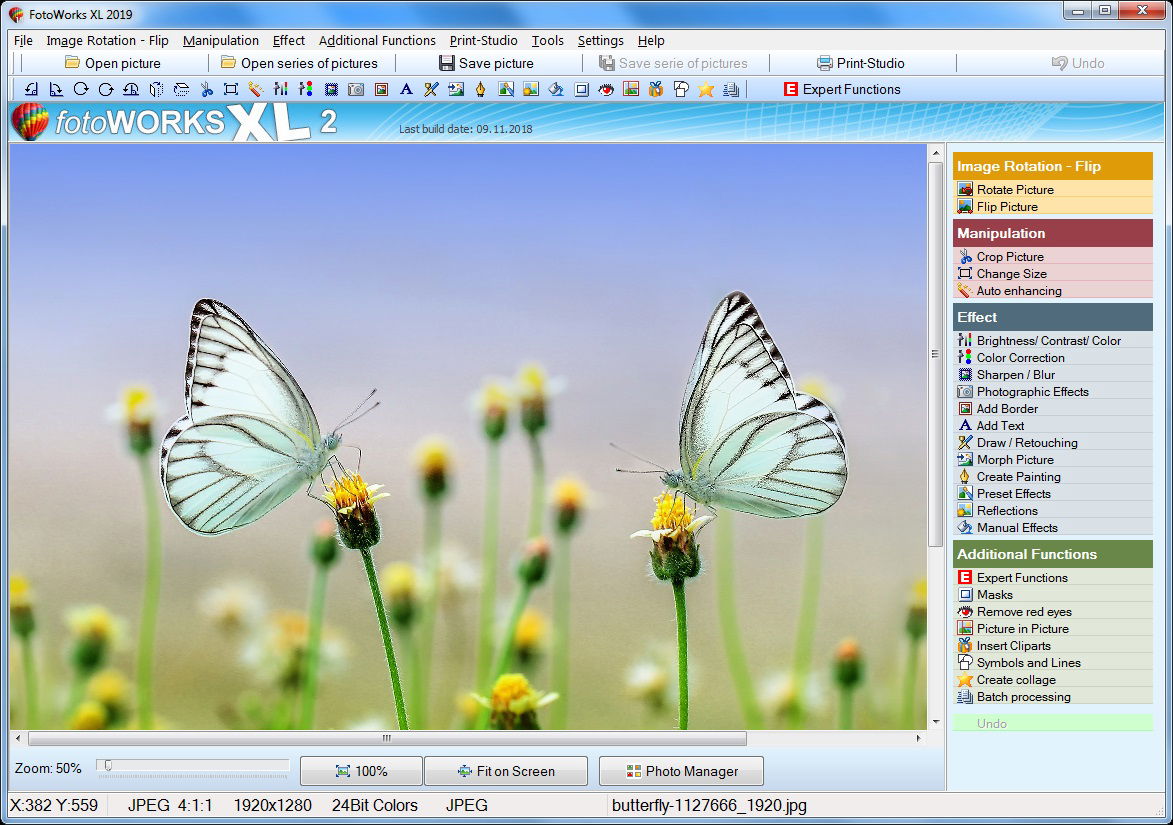Viewport: 1173px width, 825px height.
Task: Click the Fit on Screen button
Action: click(x=506, y=771)
